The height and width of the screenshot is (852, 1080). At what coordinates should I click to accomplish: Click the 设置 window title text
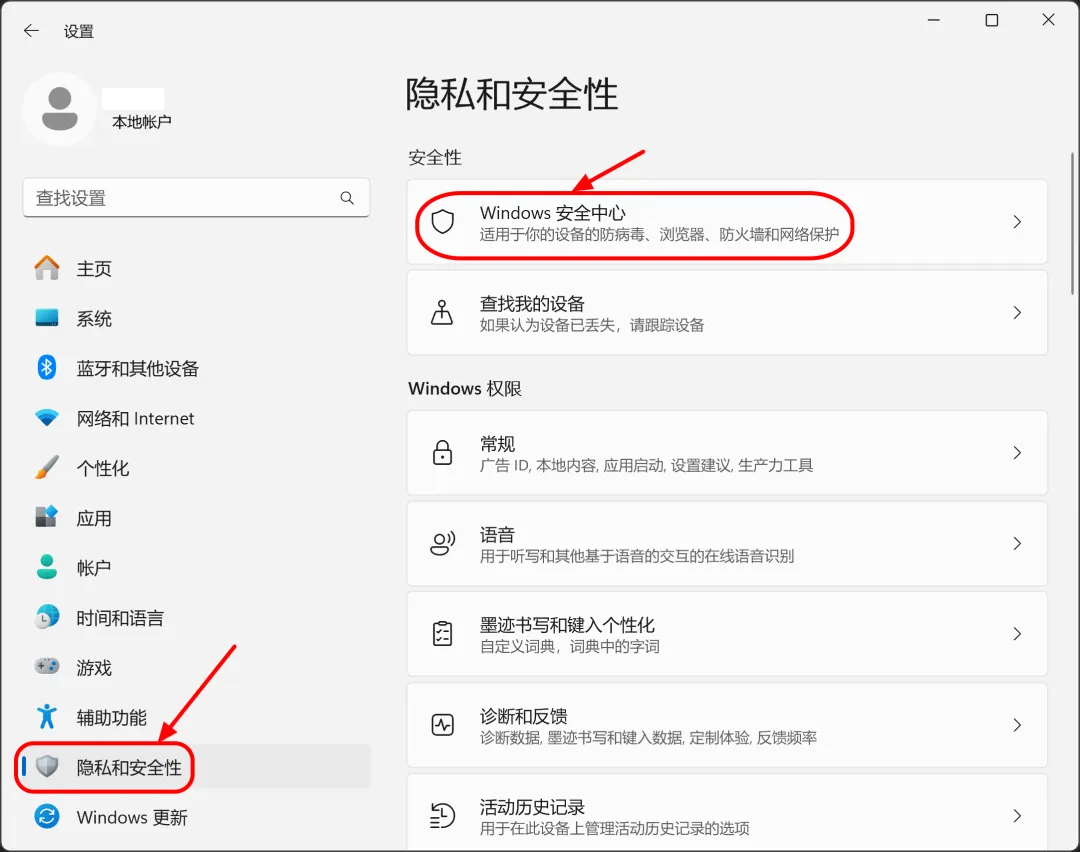(79, 31)
